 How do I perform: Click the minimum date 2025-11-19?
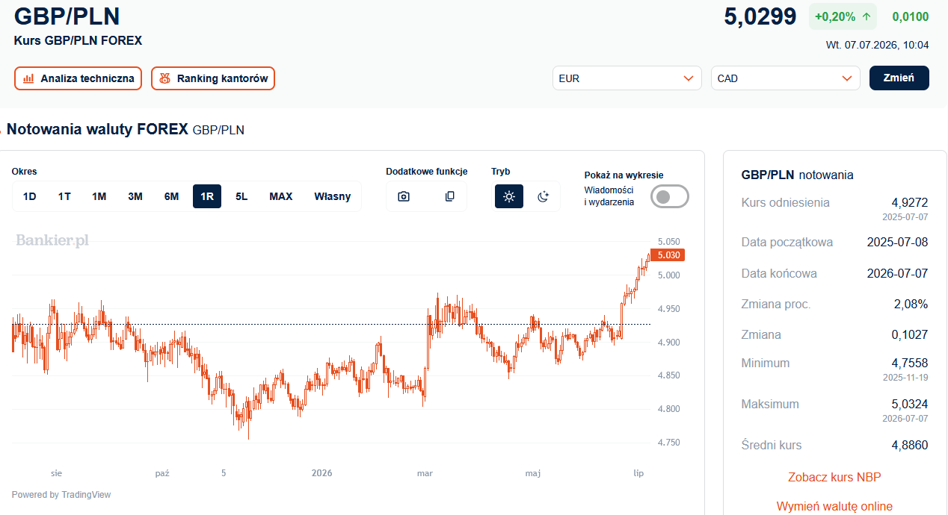pyautogui.click(x=905, y=378)
